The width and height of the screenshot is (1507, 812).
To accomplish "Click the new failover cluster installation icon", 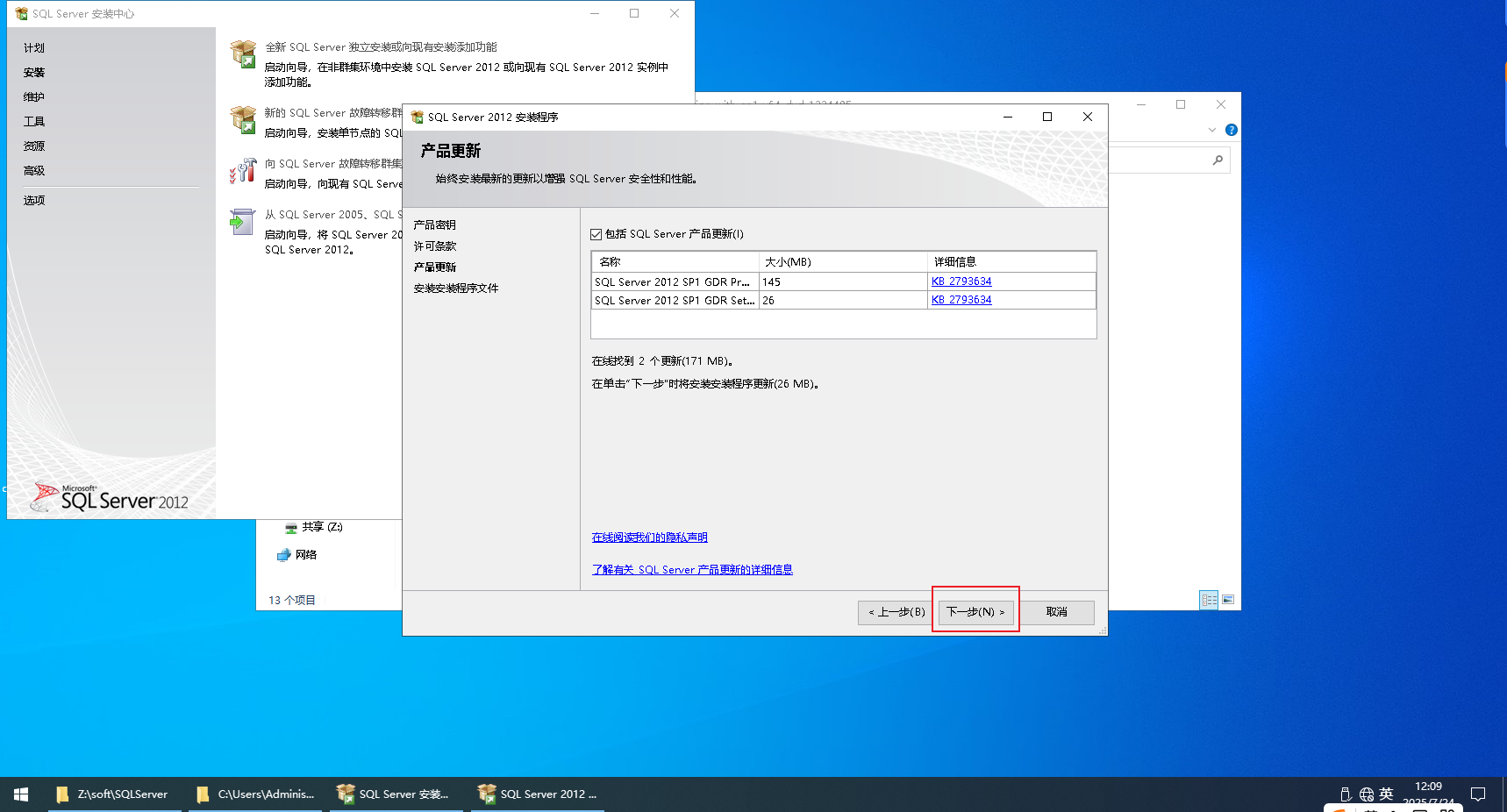I will point(243,120).
